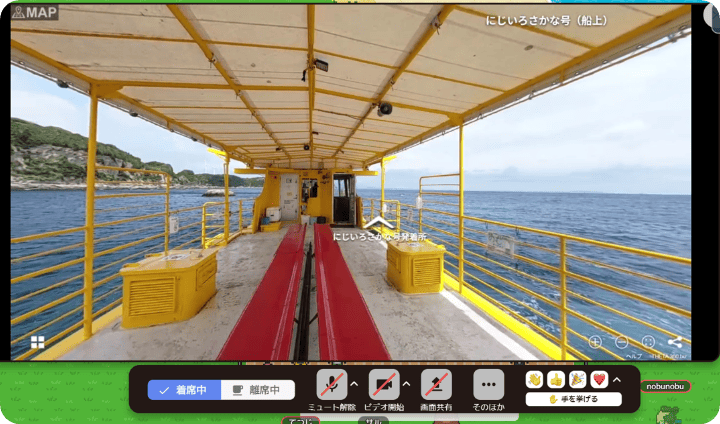
Task: Raise hand with 手を挙げる button
Action: point(574,399)
